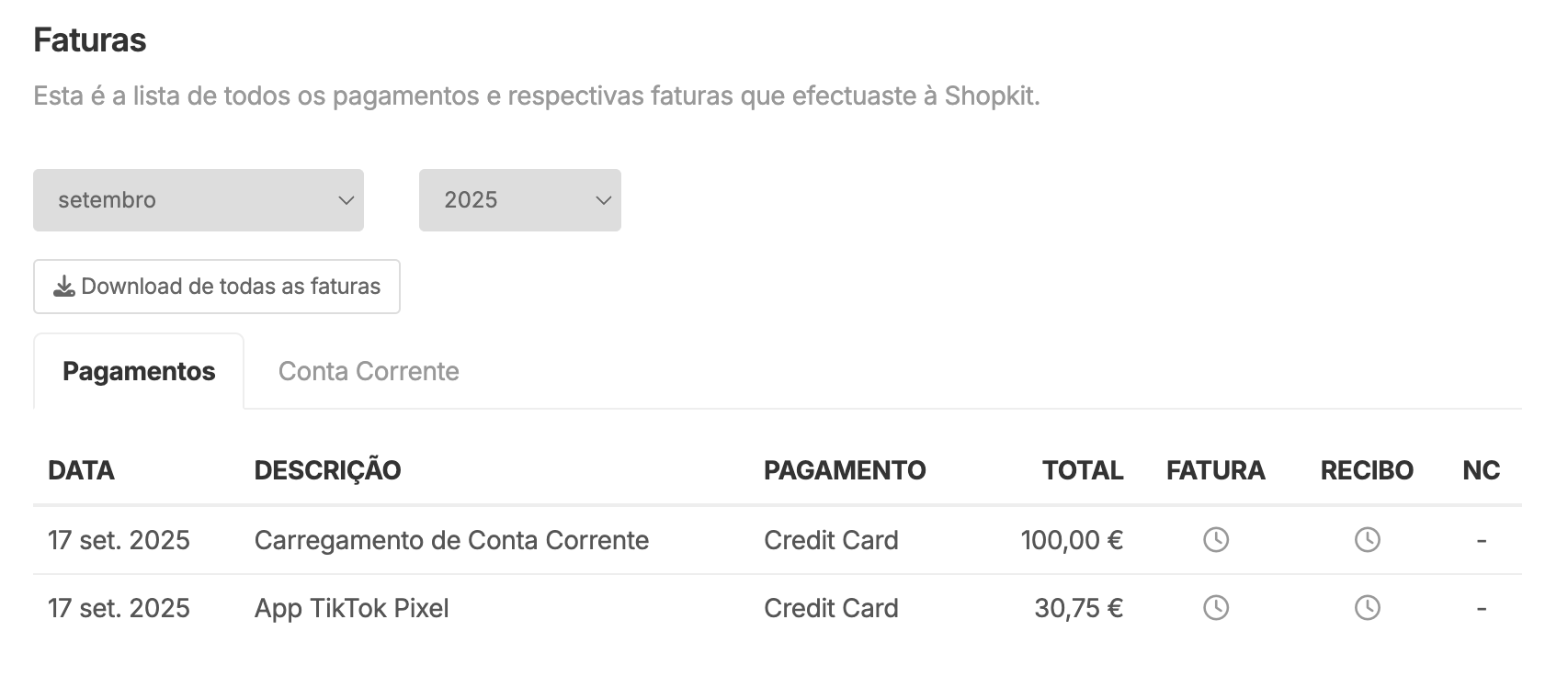Click the PAGAMENTO column header
Image resolution: width=1568 pixels, height=676 pixels.
pos(844,470)
